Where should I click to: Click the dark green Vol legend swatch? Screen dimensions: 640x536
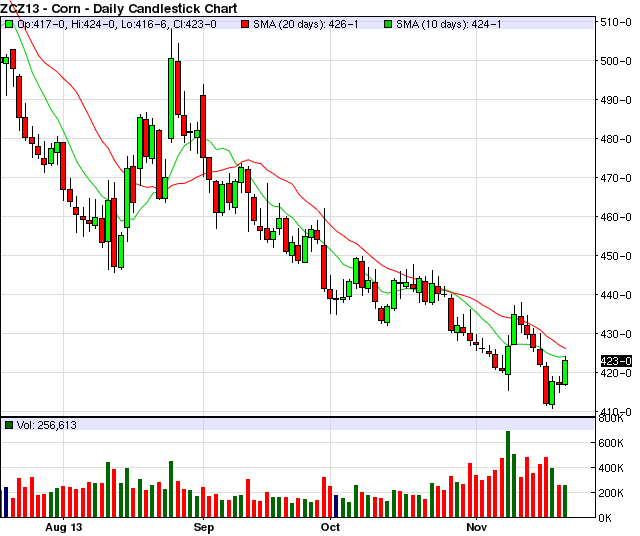9,425
